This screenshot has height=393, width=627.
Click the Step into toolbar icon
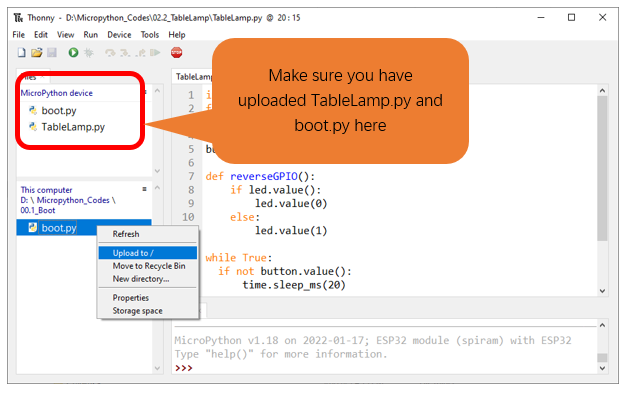pos(125,53)
